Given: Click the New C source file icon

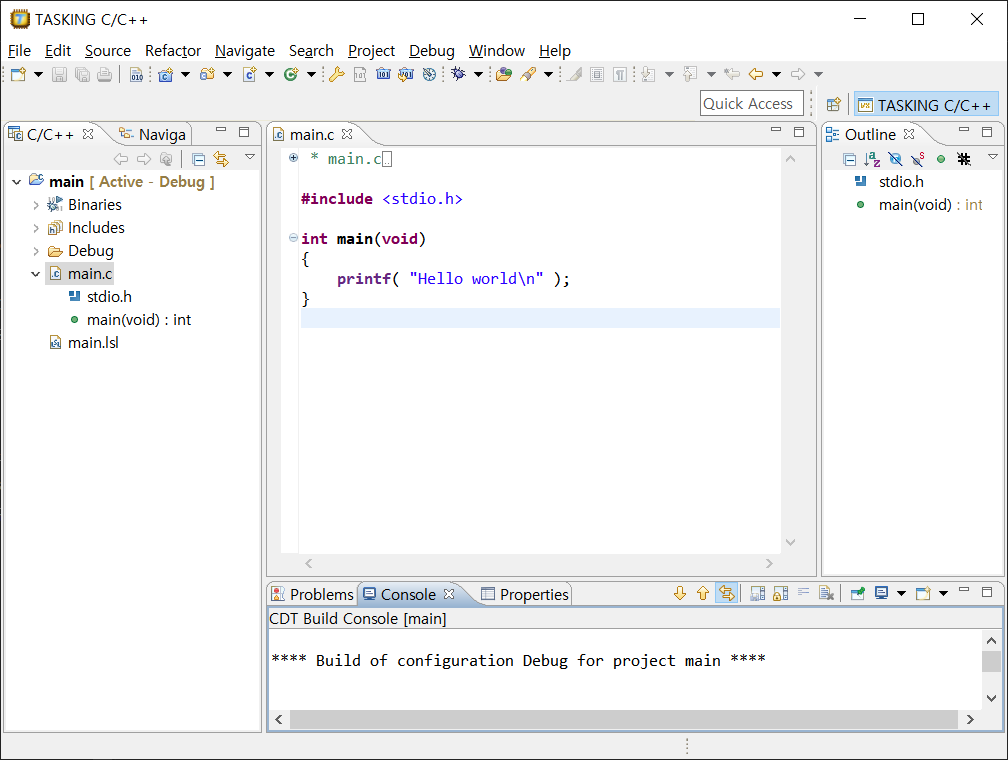Looking at the screenshot, I should click(249, 74).
